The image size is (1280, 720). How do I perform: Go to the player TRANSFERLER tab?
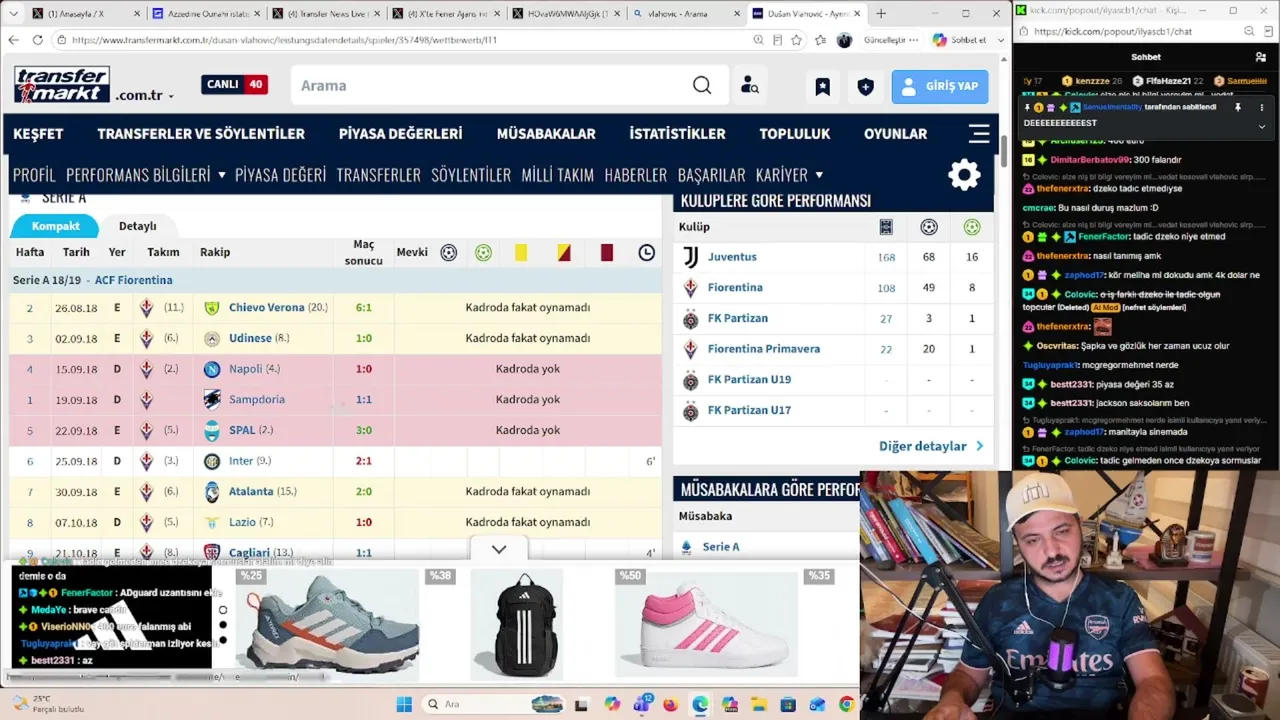(378, 175)
